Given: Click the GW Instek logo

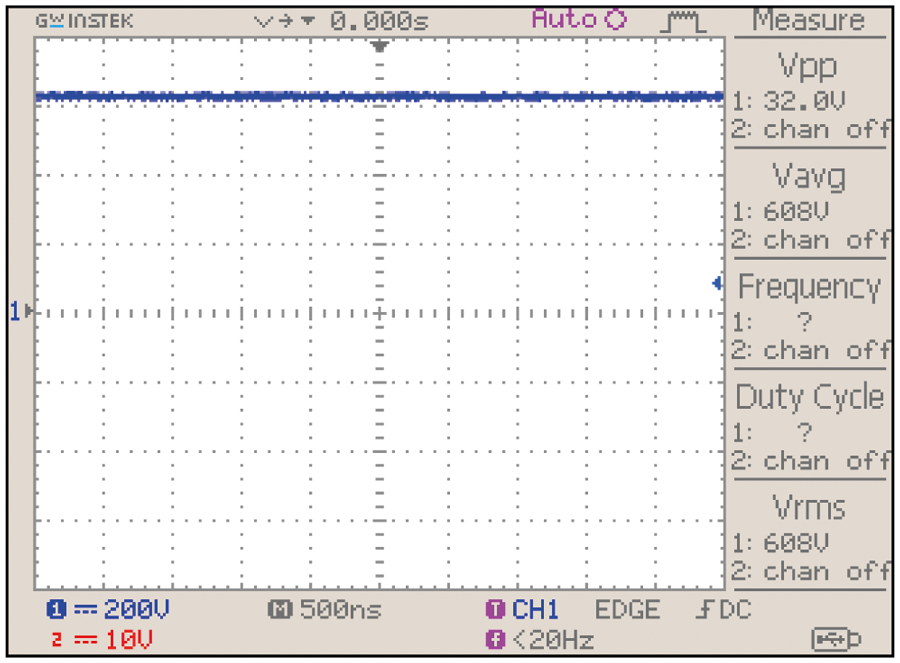Looking at the screenshot, I should 84,21.
